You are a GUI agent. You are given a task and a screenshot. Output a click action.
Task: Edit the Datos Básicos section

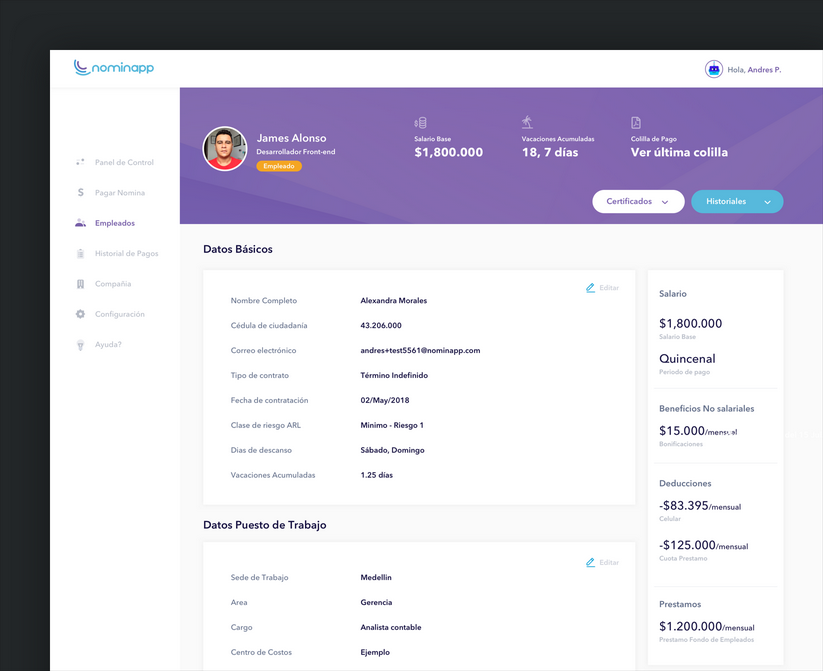[602, 288]
